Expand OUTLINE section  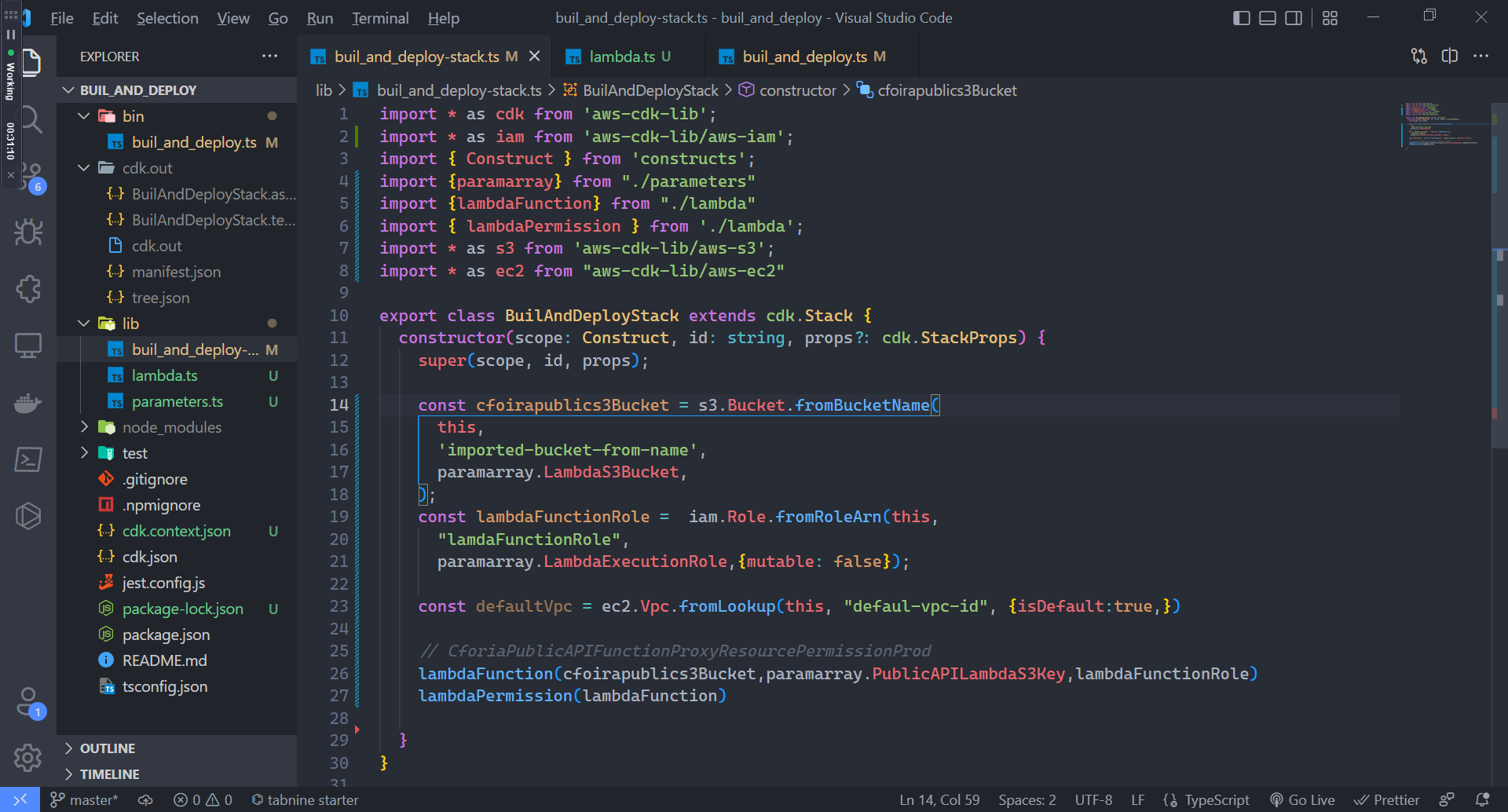pos(178,748)
